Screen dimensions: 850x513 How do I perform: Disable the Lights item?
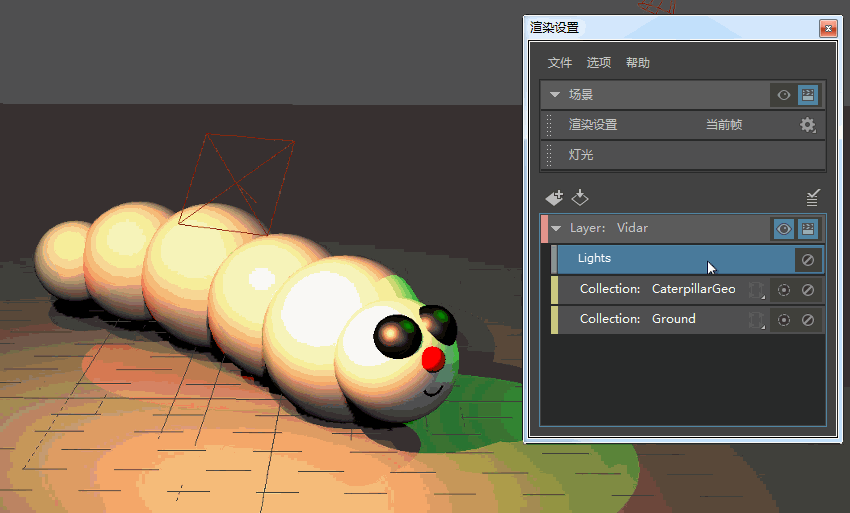click(x=808, y=260)
